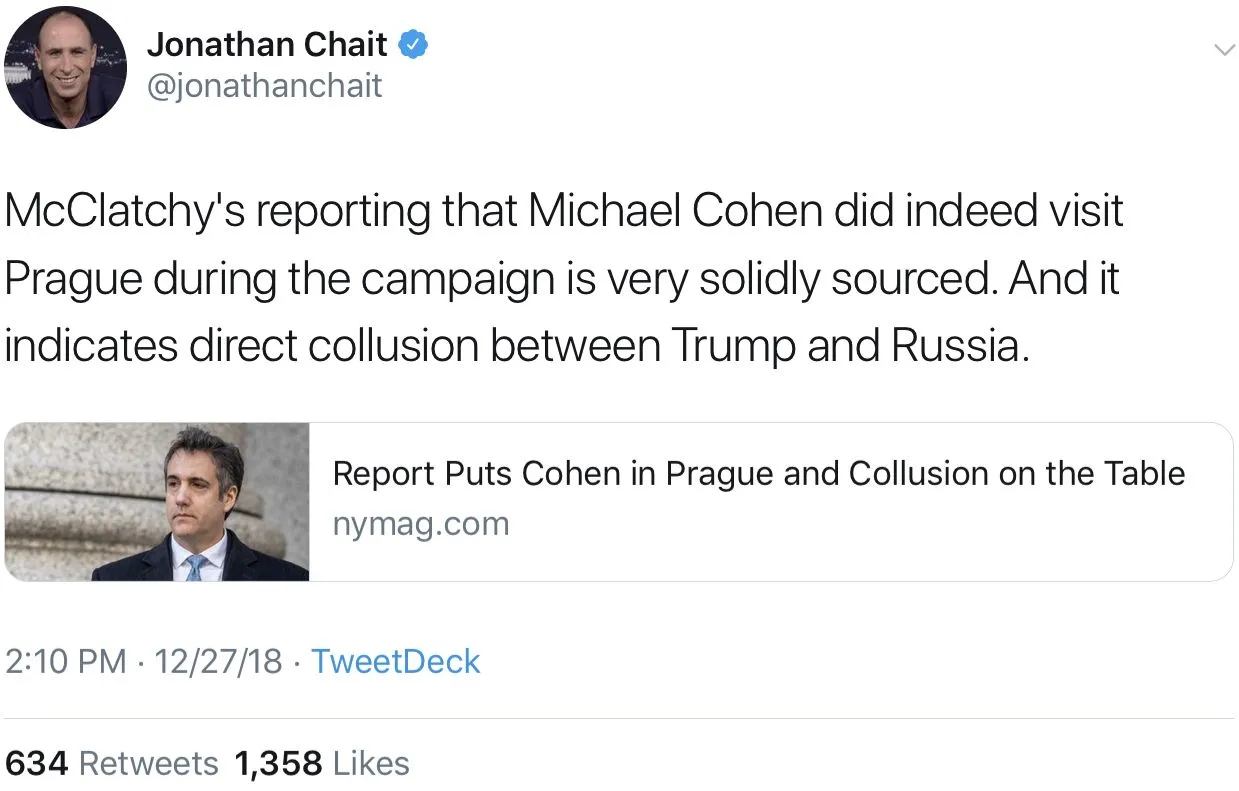The image size is (1239, 791).
Task: Visit the @jonathanchait handle
Action: tap(264, 86)
